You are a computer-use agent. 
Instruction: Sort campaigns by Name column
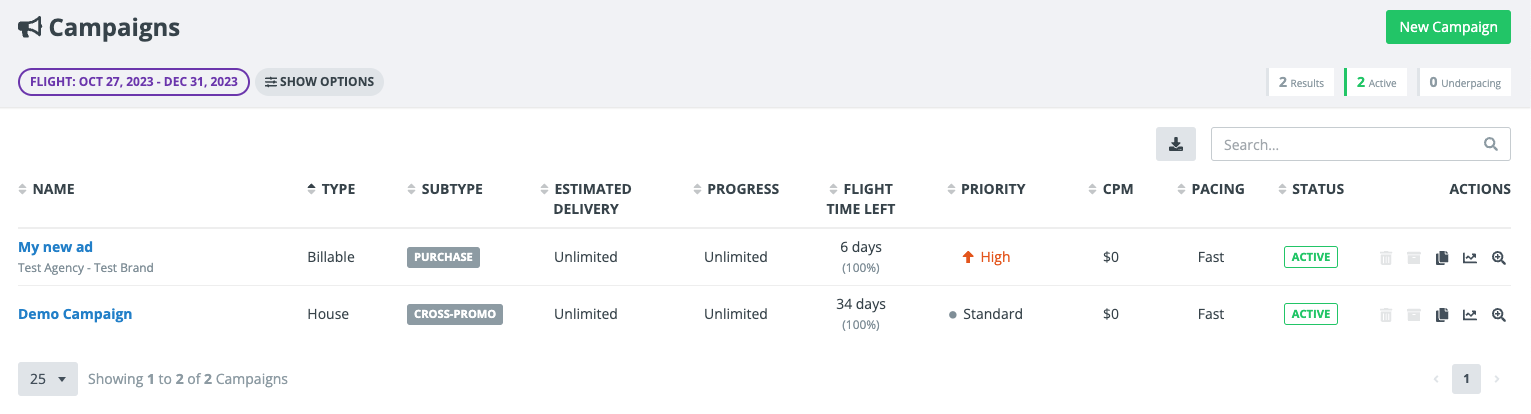(53, 189)
